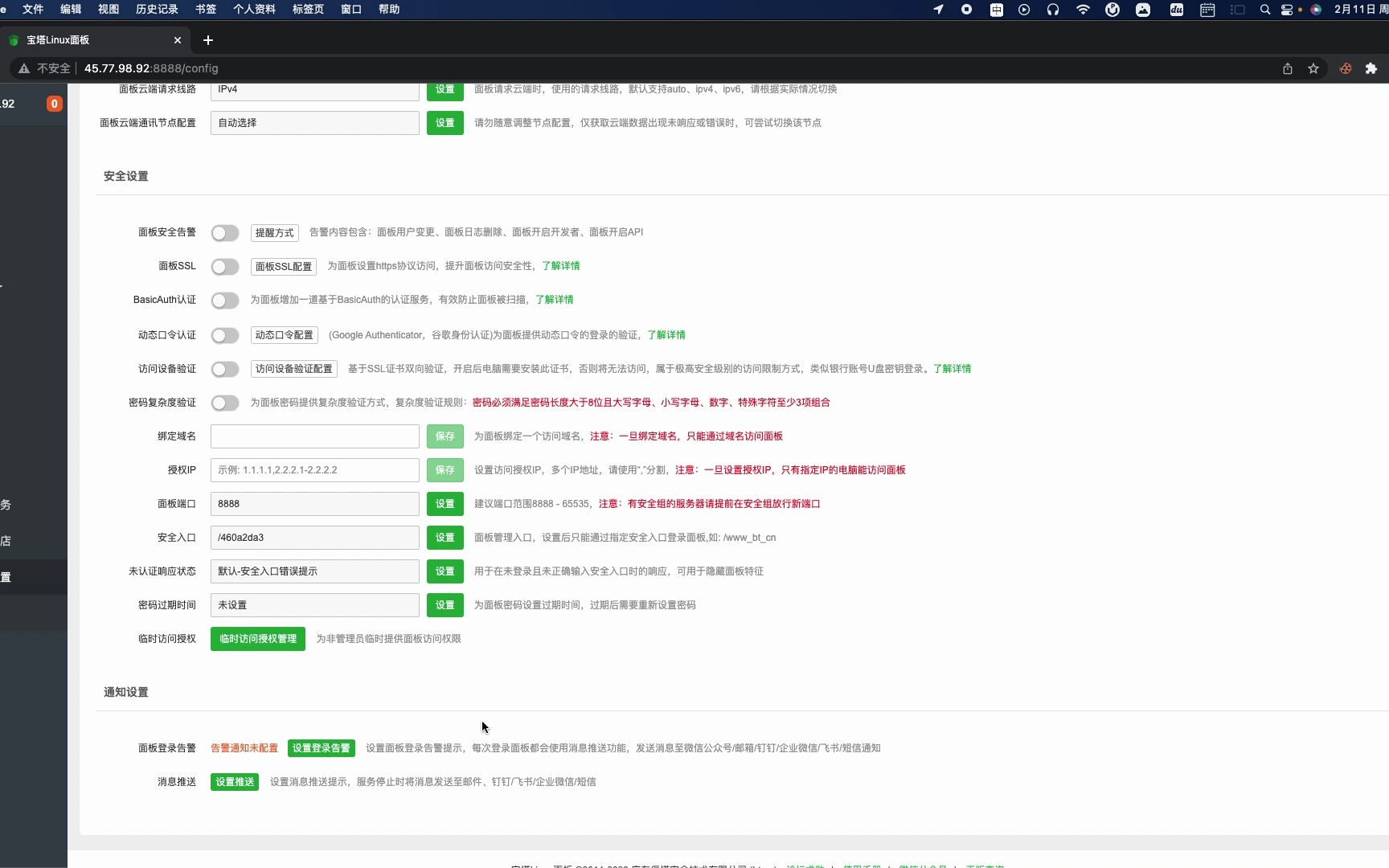Open 了解详情 link for 面板SSL
This screenshot has width=1389, height=868.
(561, 266)
